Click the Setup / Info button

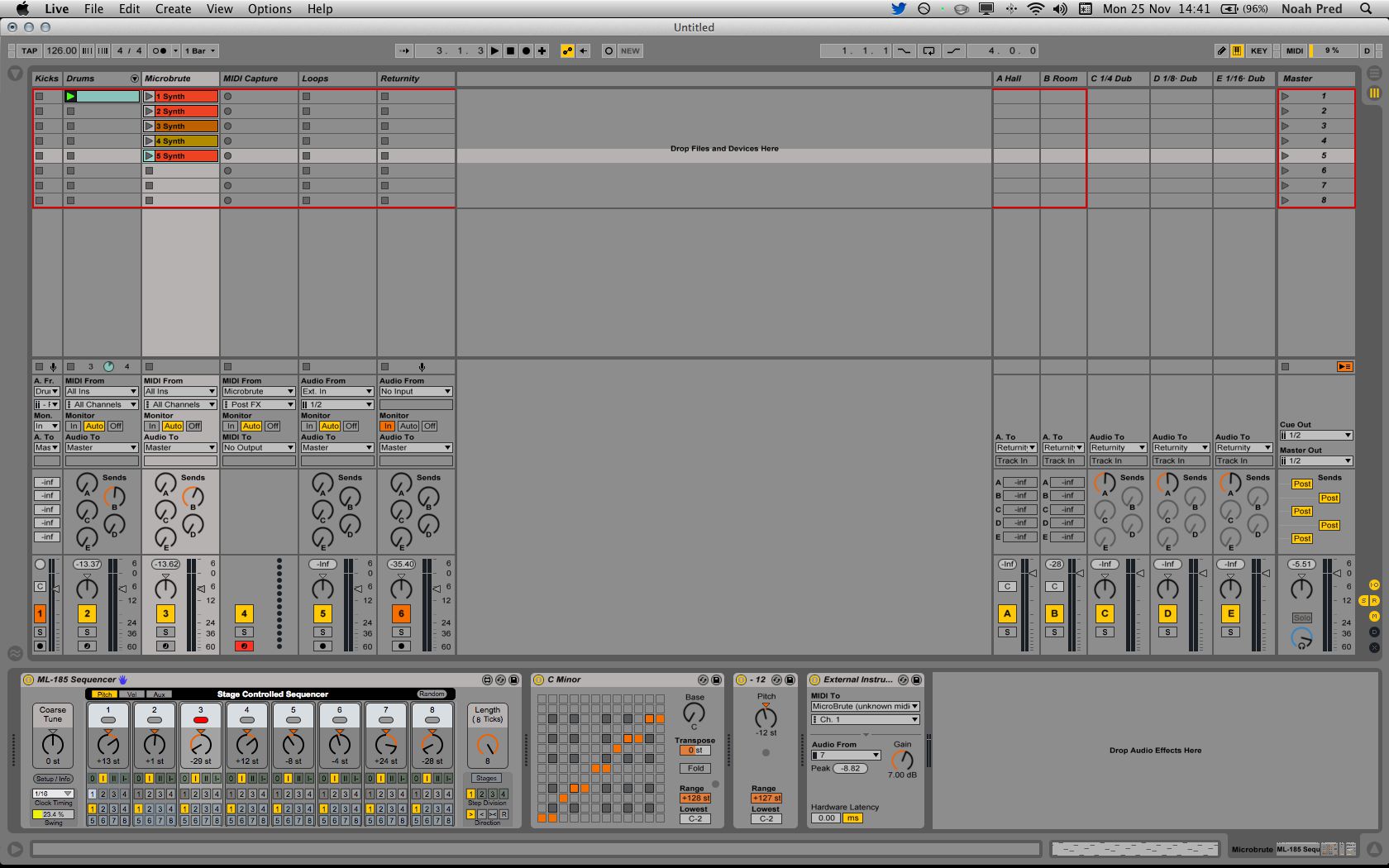[53, 779]
